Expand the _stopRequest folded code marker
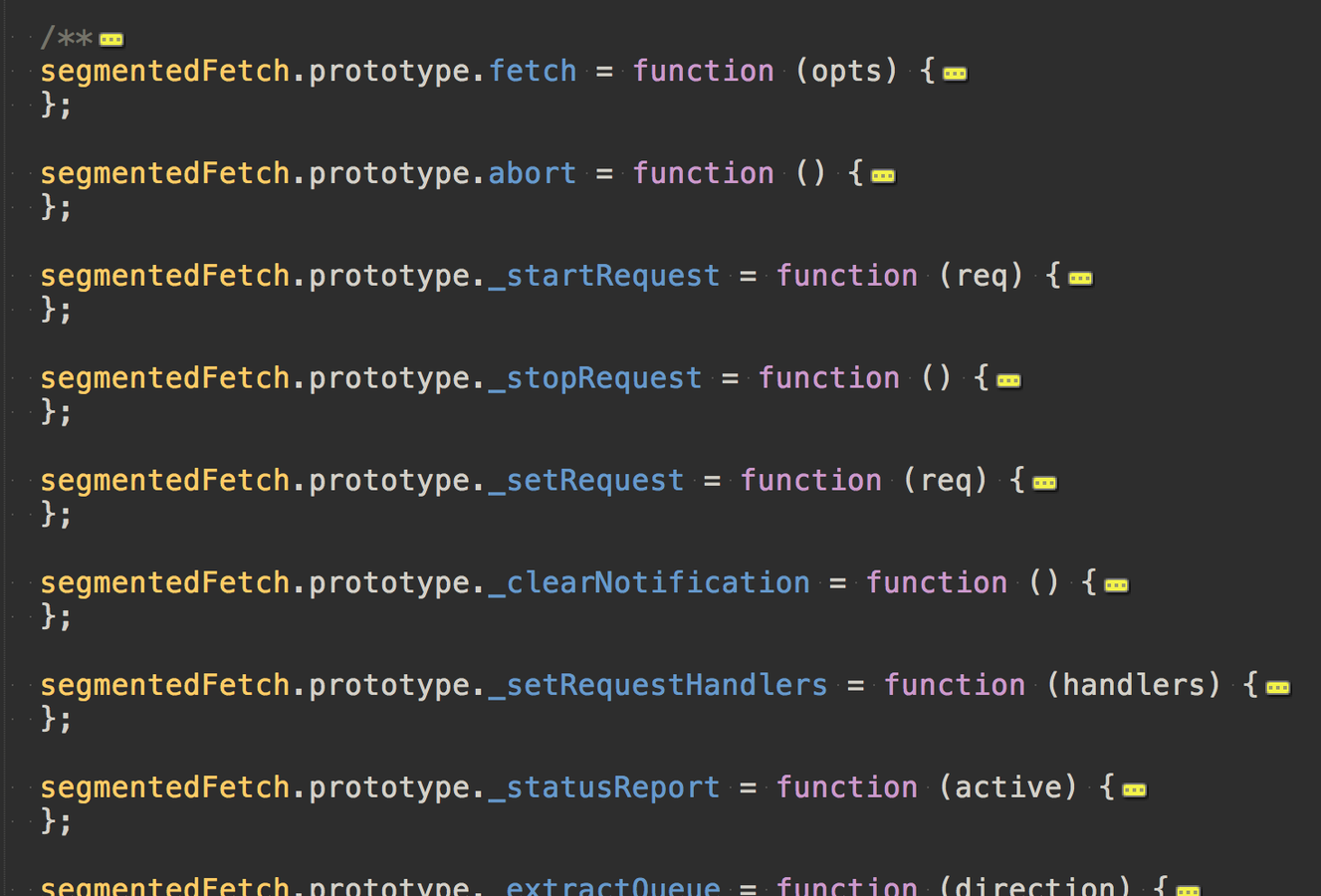This screenshot has width=1321, height=896. [1008, 380]
